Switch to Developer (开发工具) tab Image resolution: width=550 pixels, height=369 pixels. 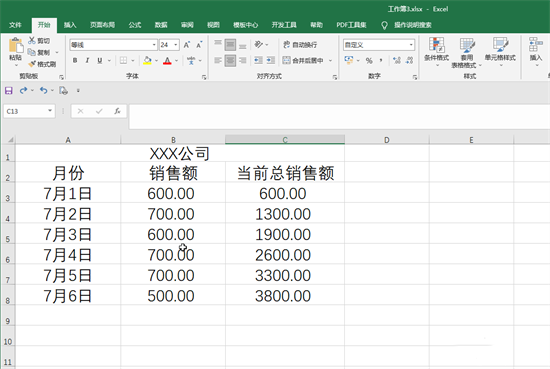(x=284, y=25)
